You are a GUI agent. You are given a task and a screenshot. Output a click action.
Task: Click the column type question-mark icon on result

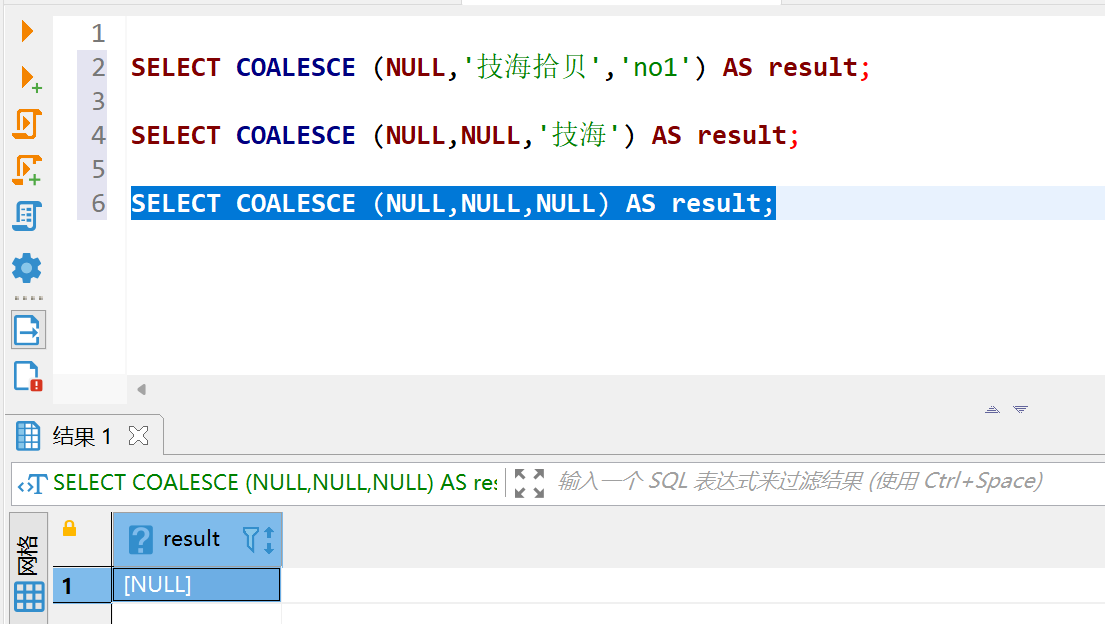[x=140, y=539]
